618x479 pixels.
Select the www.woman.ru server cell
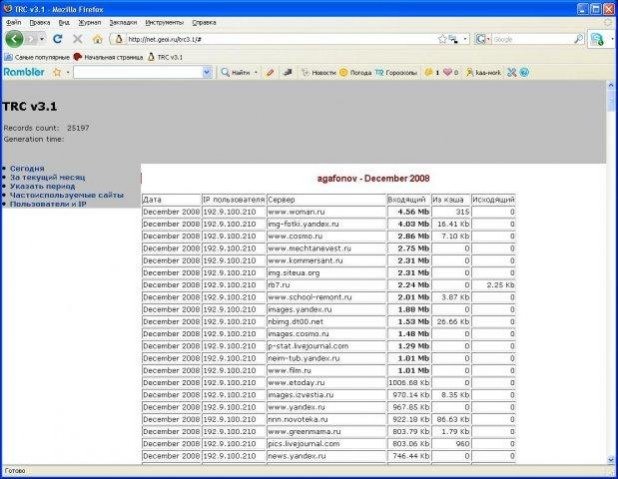pyautogui.click(x=326, y=212)
